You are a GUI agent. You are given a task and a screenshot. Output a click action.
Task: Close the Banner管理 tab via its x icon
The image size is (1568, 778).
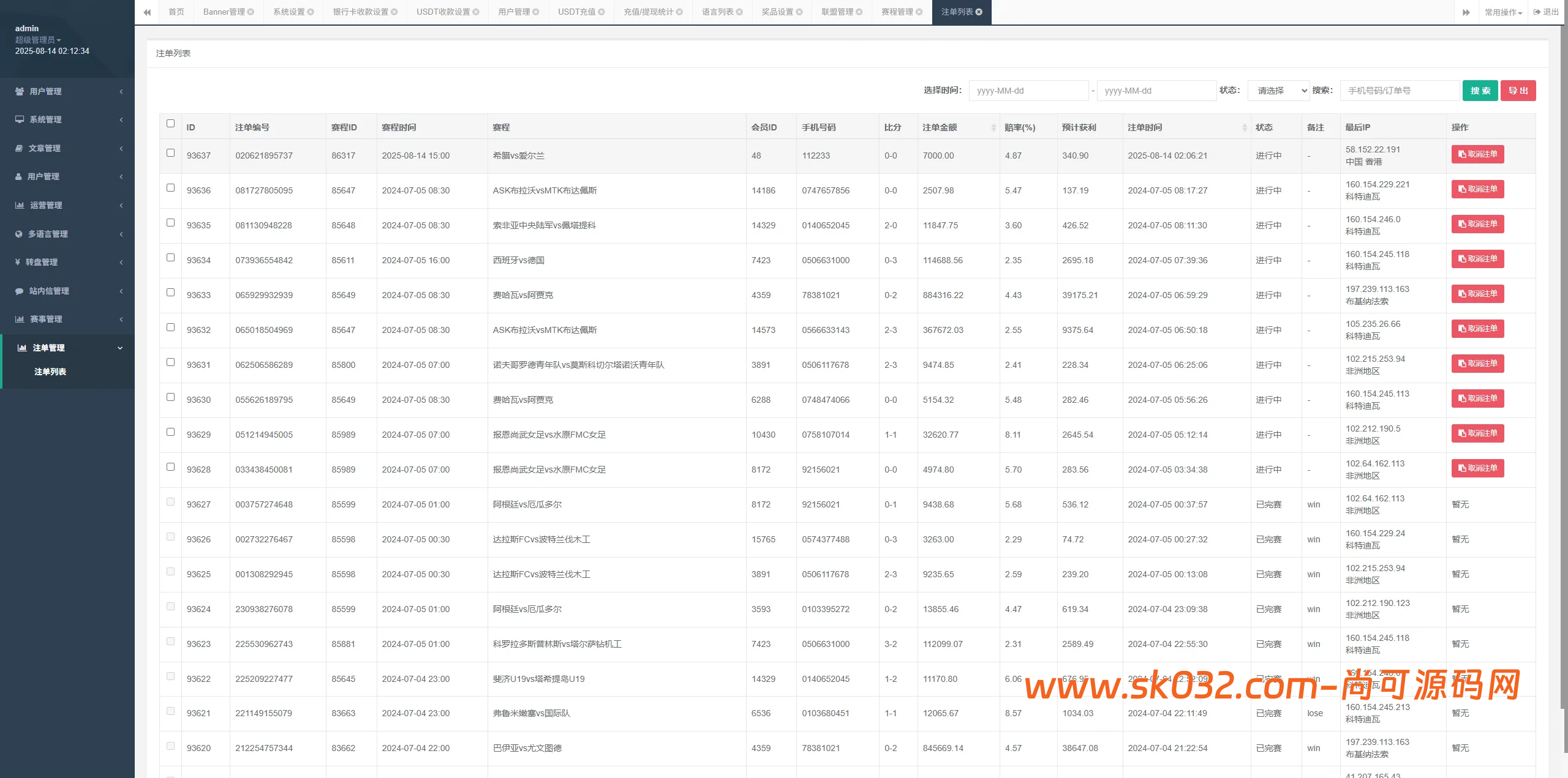click(x=251, y=12)
